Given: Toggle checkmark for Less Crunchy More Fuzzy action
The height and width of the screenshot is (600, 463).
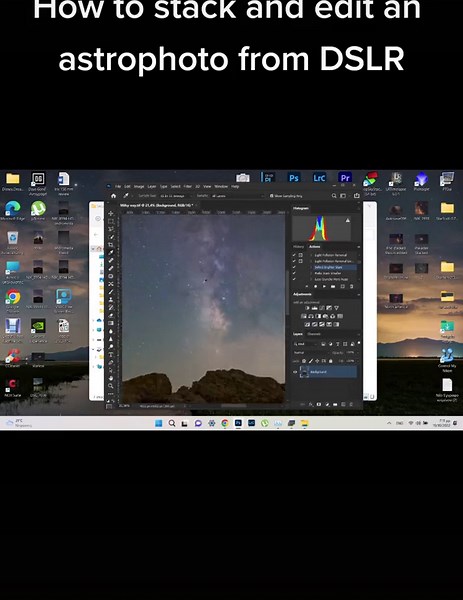Looking at the screenshot, I should point(294,279).
